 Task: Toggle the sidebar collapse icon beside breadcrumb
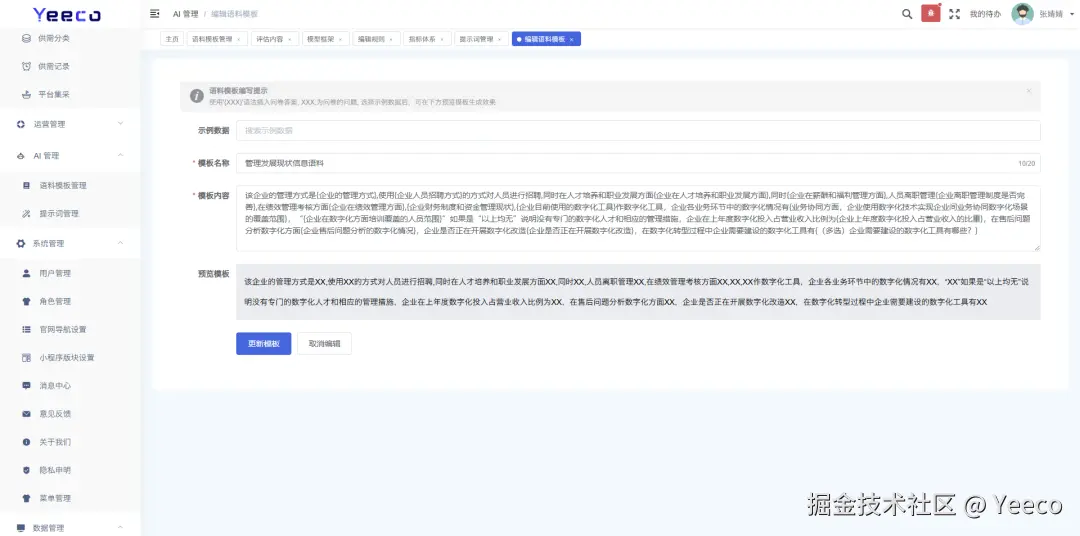[x=154, y=14]
